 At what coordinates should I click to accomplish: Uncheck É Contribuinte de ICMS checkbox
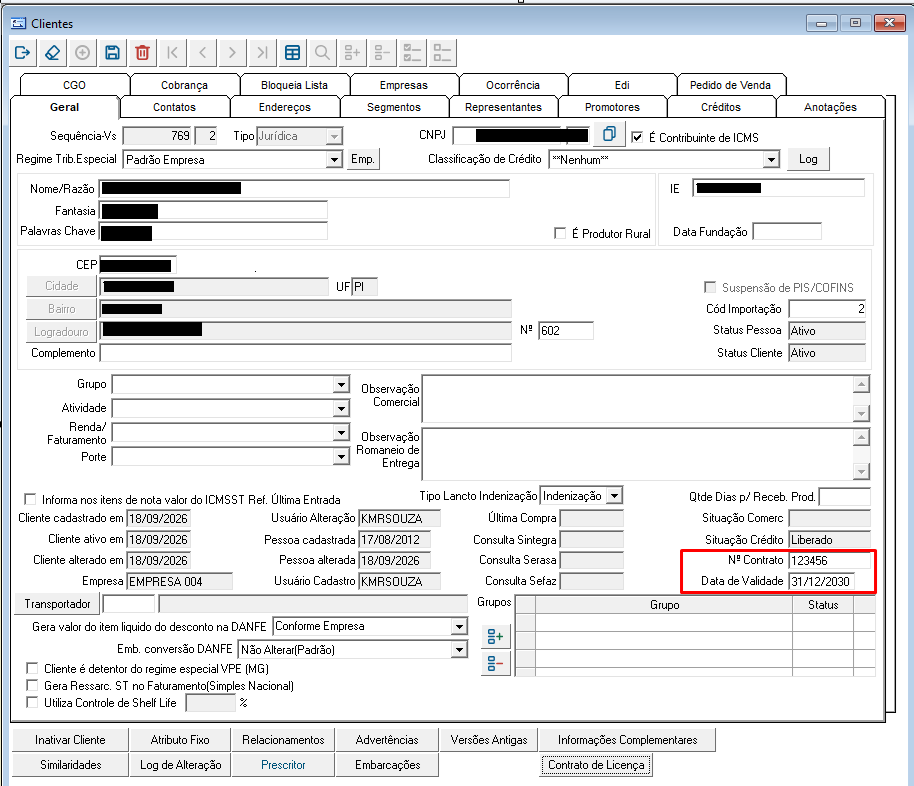(x=637, y=137)
